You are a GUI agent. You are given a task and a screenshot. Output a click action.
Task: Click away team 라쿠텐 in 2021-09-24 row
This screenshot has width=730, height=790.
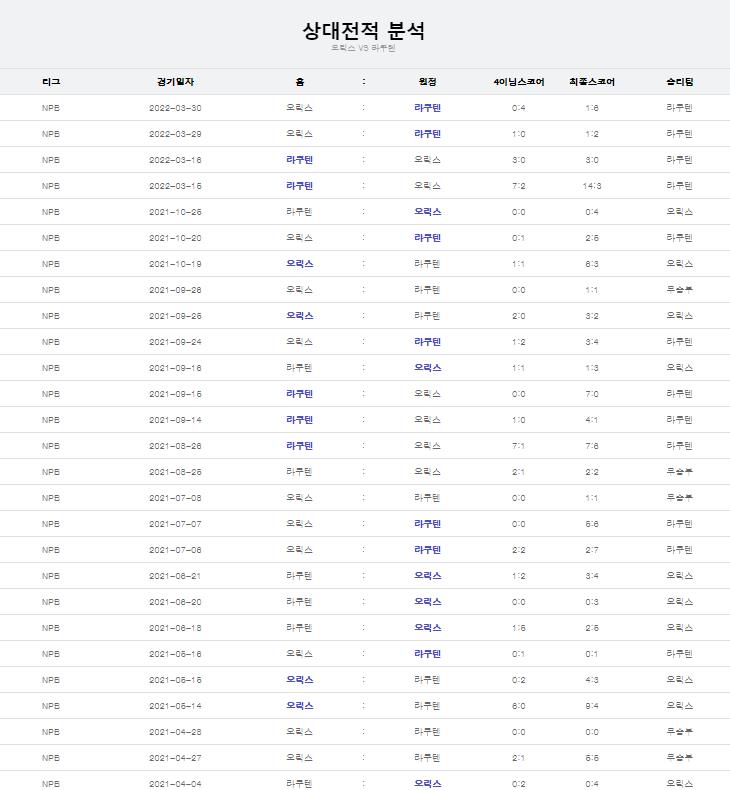point(427,342)
